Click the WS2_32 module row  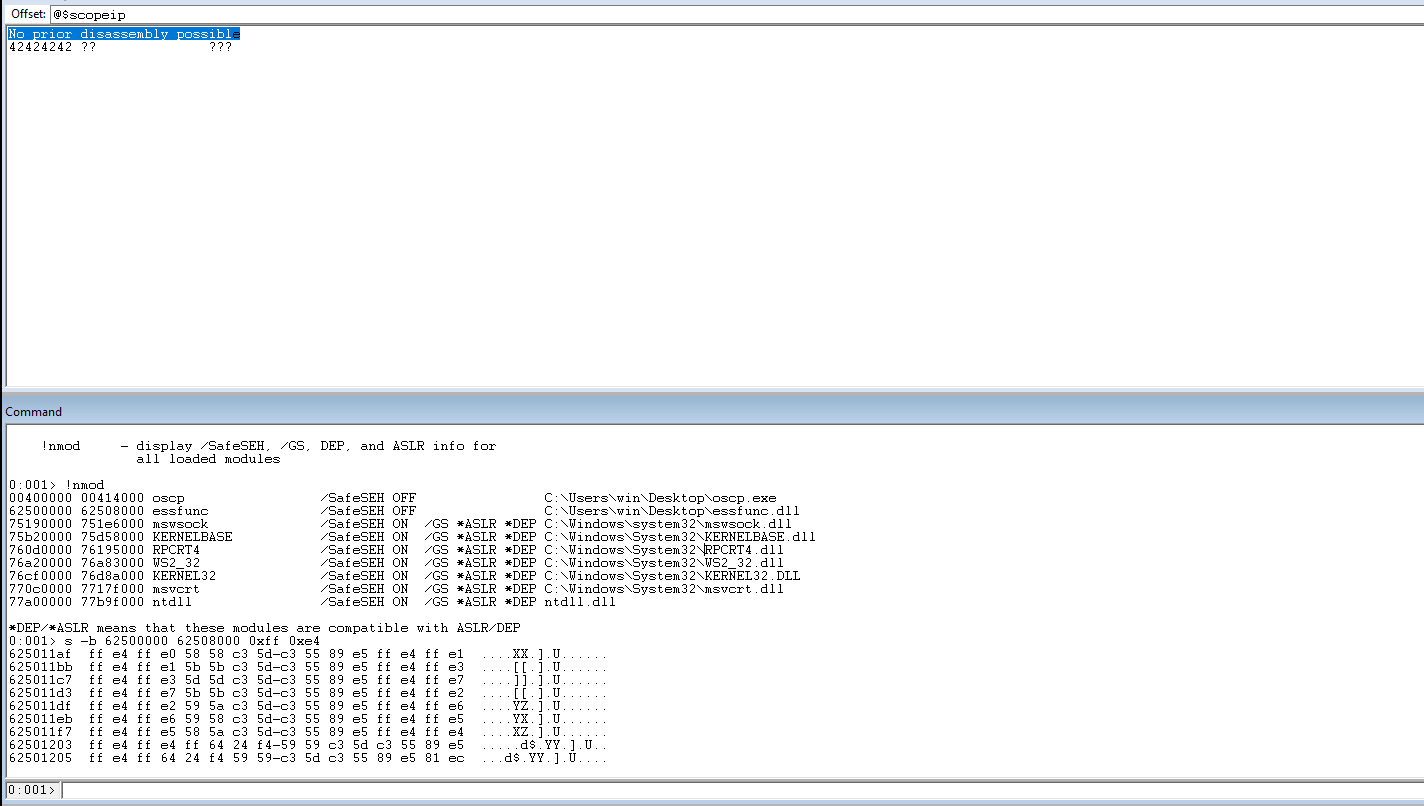pos(176,563)
